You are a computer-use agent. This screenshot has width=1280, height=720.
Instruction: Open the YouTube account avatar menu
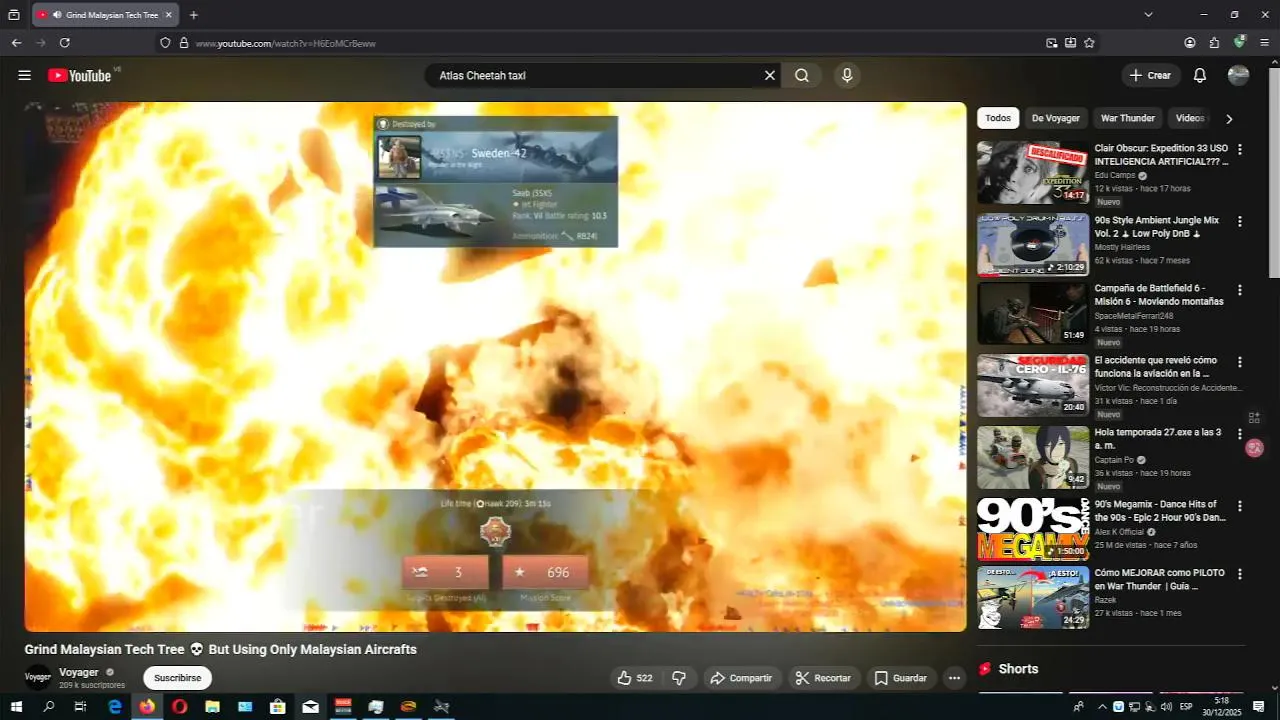click(x=1238, y=75)
